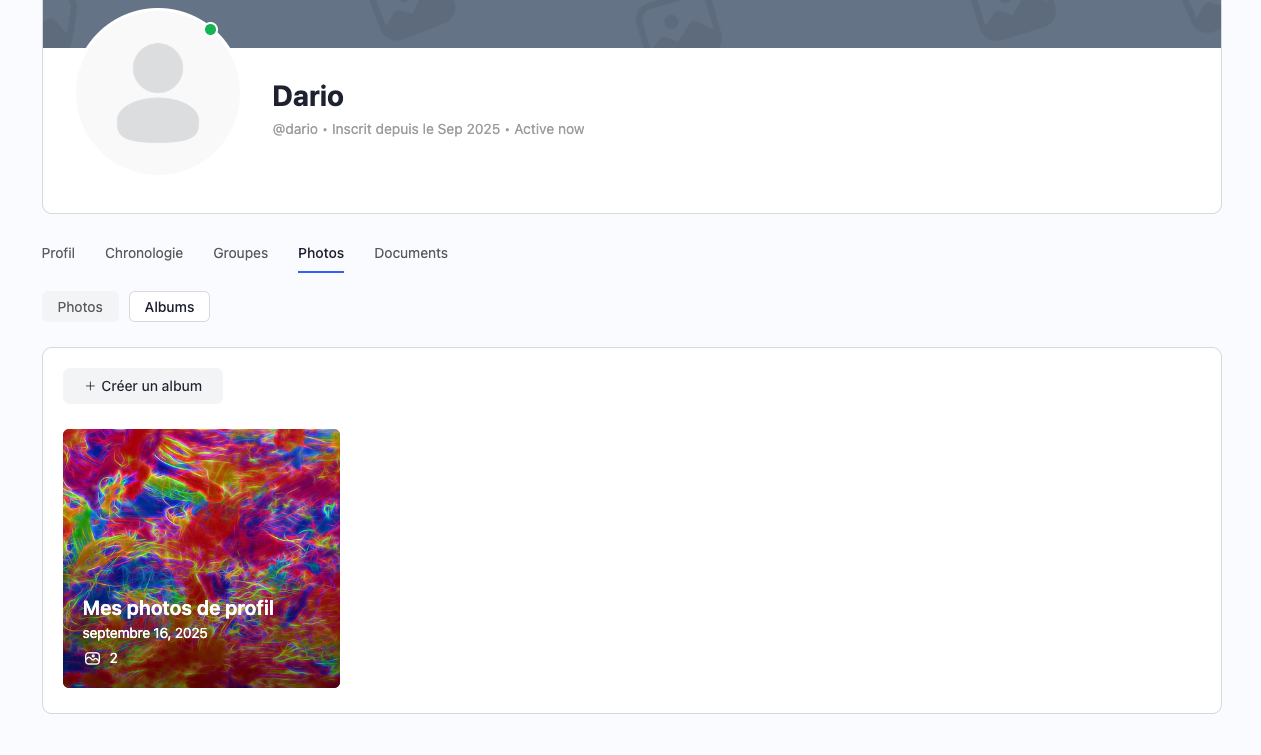Switch to the Photos sub-view pill
Viewport: 1261px width, 755px height.
(80, 307)
